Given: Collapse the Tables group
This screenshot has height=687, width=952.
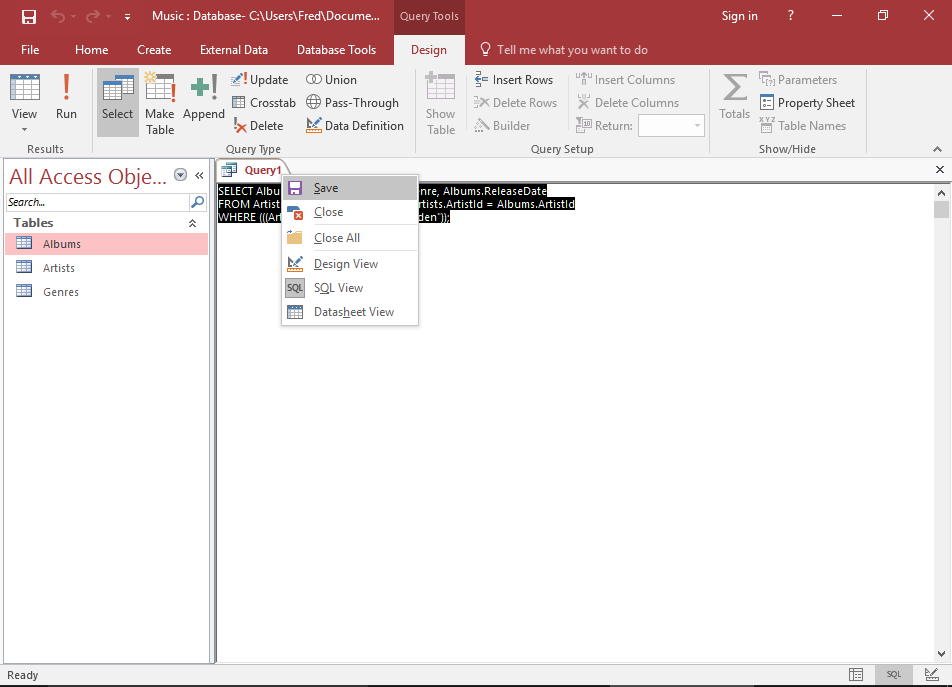Looking at the screenshot, I should (192, 223).
